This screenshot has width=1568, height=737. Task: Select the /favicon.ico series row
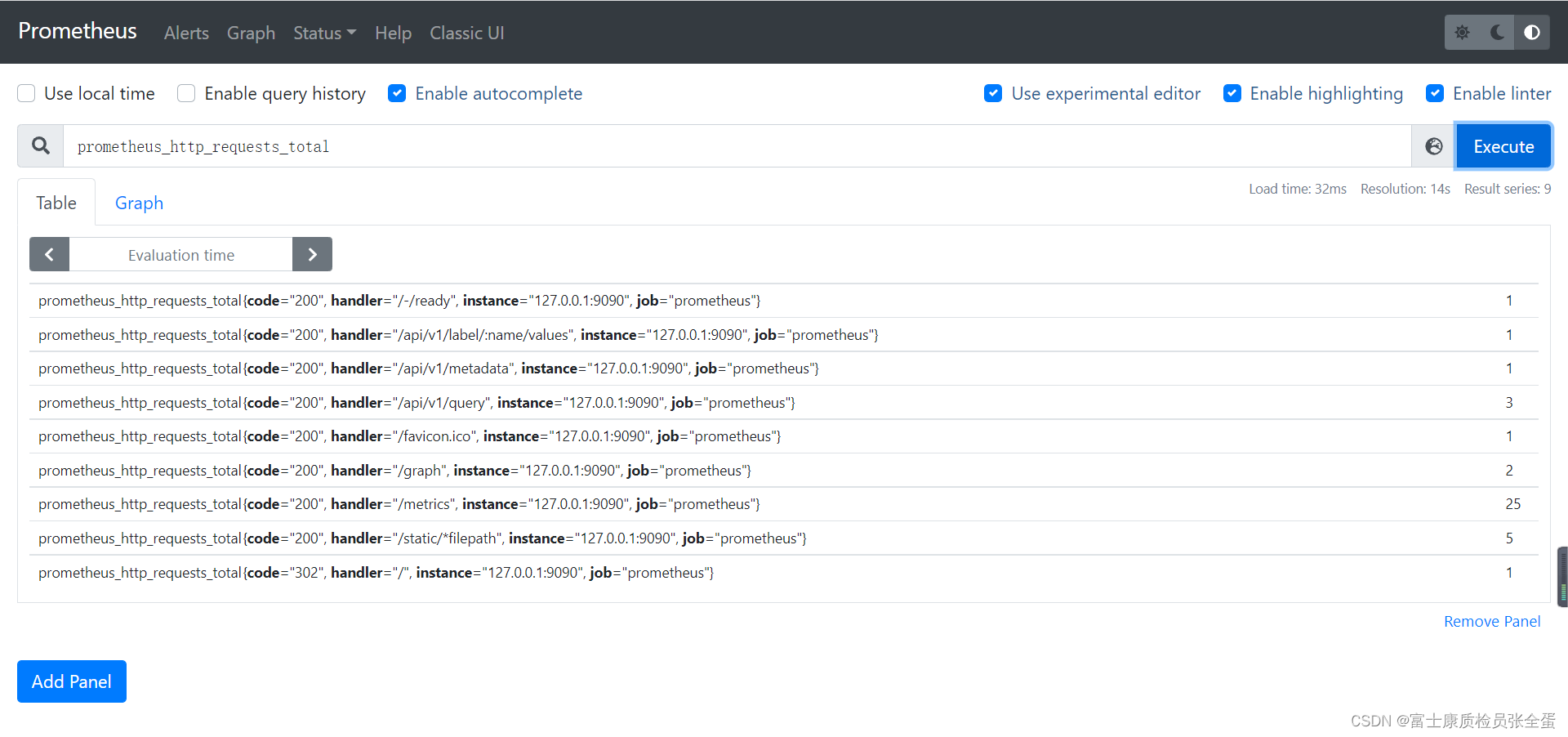pos(784,436)
